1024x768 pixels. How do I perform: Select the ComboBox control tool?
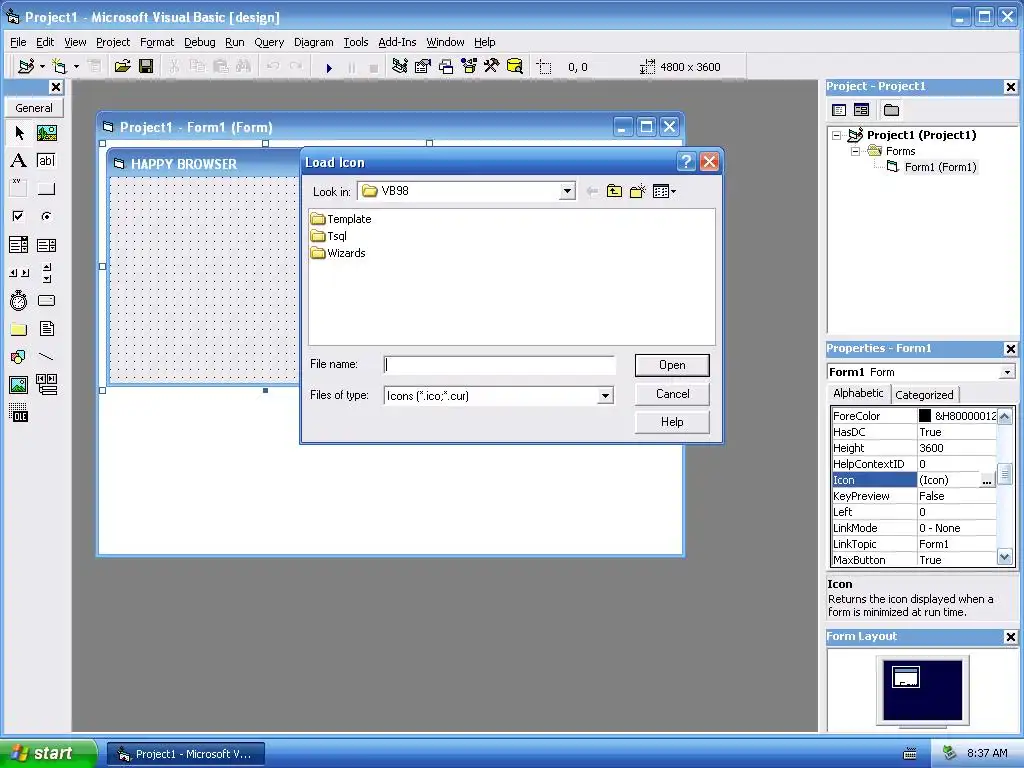coord(19,245)
